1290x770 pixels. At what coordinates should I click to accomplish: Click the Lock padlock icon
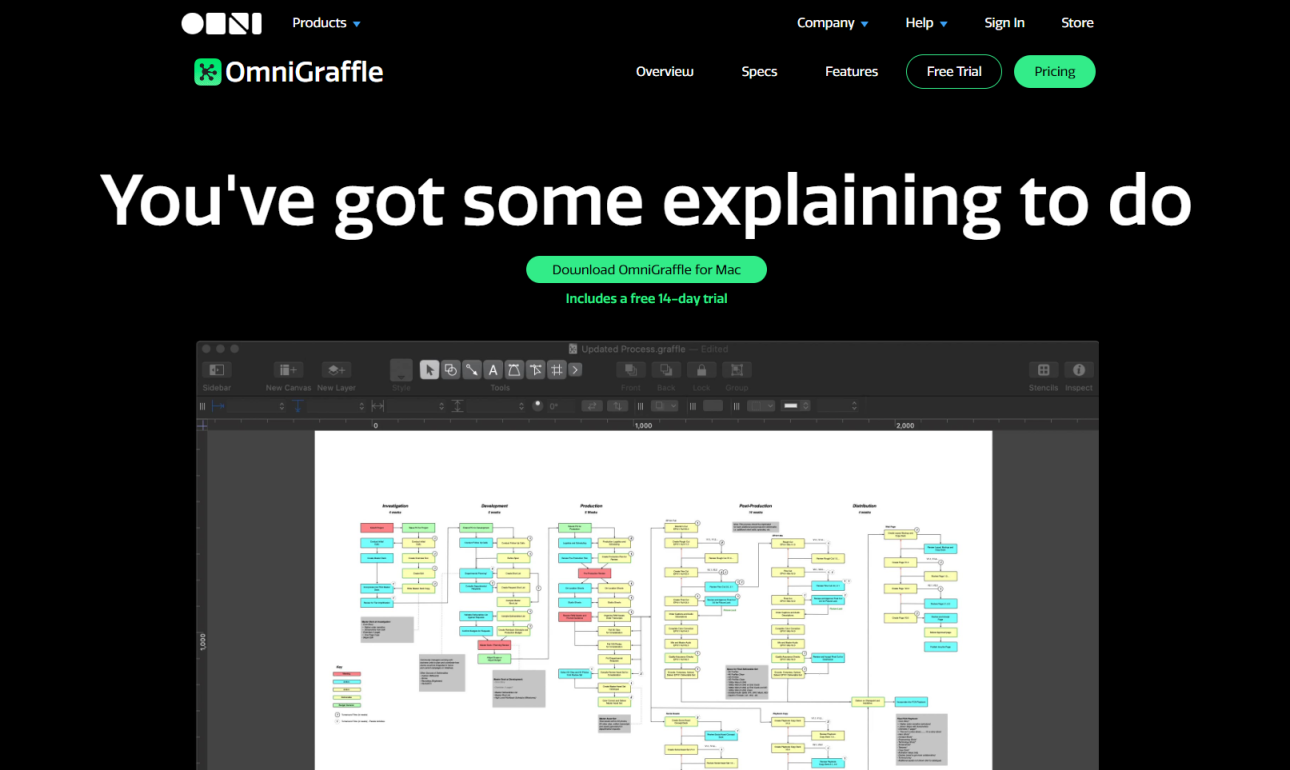click(x=701, y=370)
